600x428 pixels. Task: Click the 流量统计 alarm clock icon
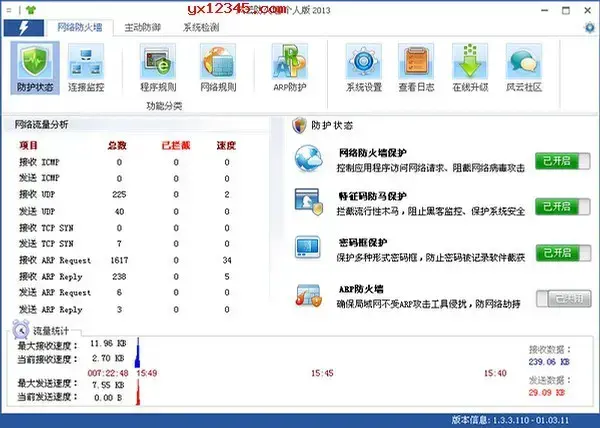coord(21,329)
